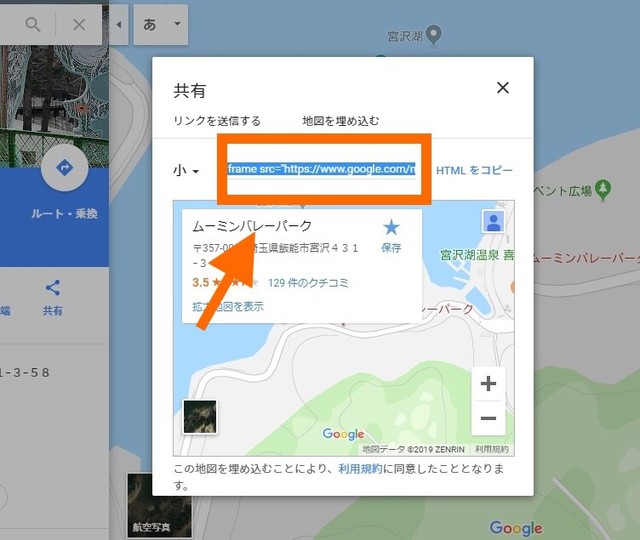The height and width of the screenshot is (540, 640).
Task: Click the ムーミンバレーパーク title in preview card
Action: coord(252,225)
